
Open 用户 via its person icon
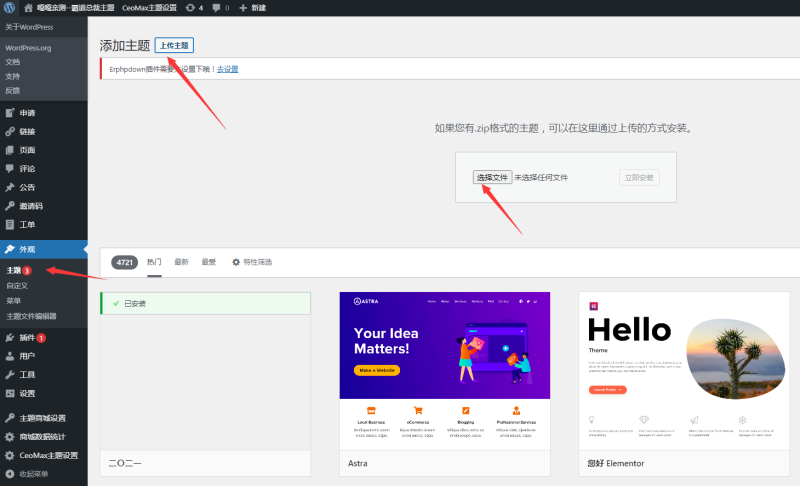(x=10, y=356)
